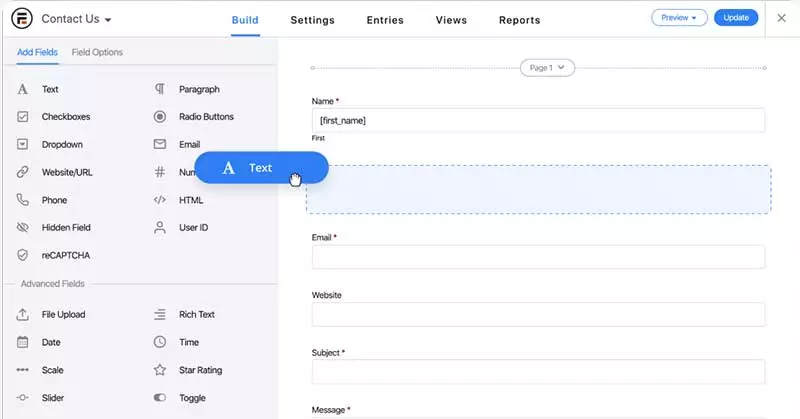Select the Text field icon in sidebar
Screen dimensions: 800x419
pyautogui.click(x=22, y=89)
